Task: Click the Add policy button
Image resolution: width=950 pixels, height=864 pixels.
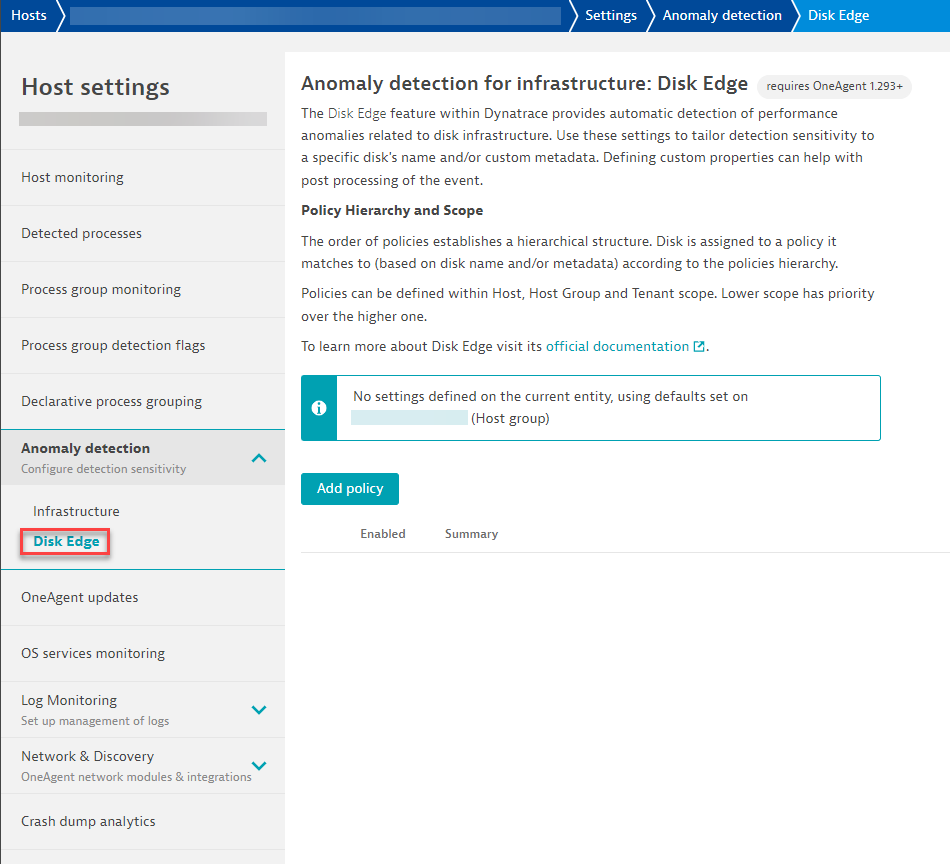Action: (349, 489)
